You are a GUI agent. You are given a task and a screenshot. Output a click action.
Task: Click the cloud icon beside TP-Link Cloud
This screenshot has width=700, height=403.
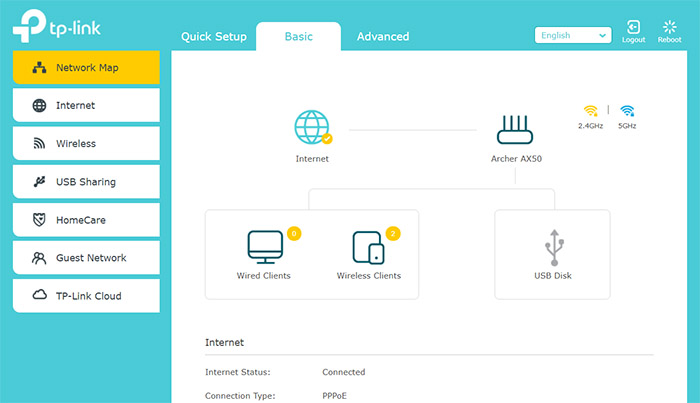click(x=40, y=295)
